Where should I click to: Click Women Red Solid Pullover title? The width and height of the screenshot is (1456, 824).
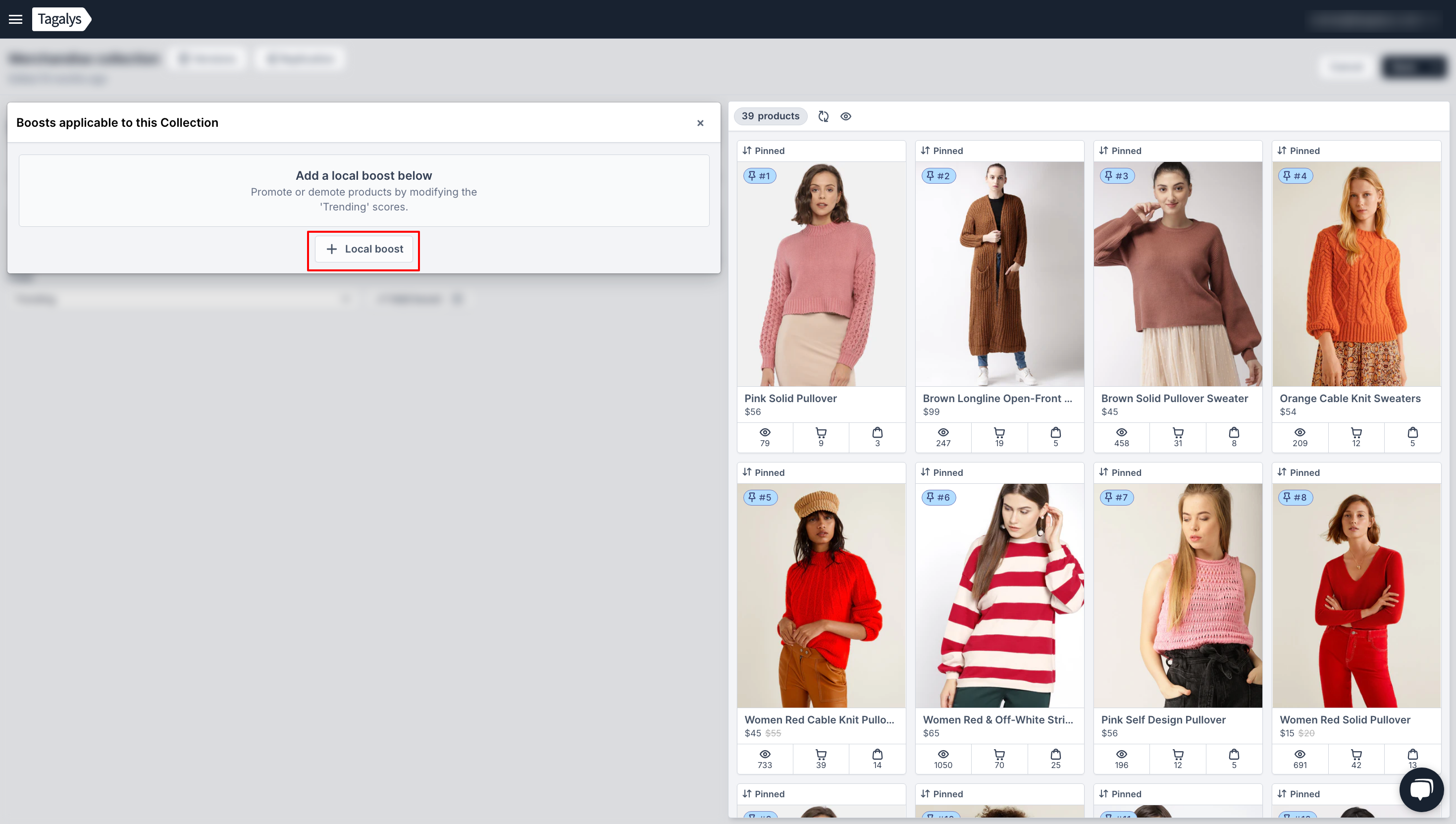pos(1345,720)
